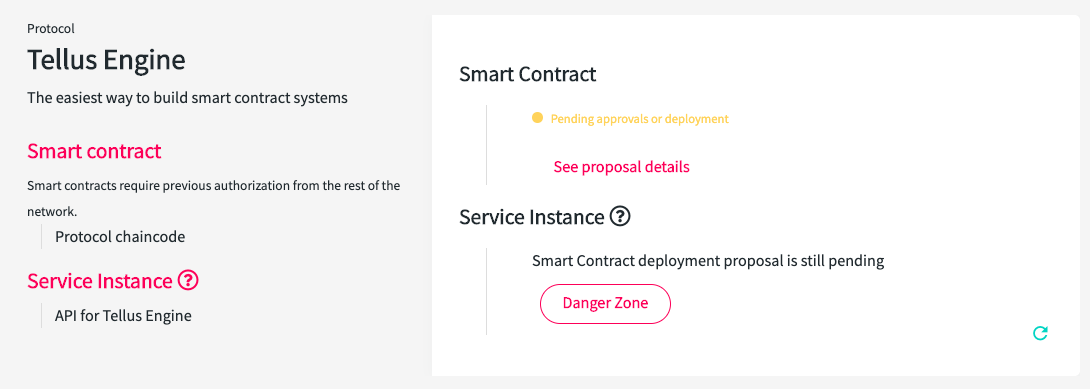The image size is (1090, 389).
Task: Click Pending approvals or deployment status text
Action: (640, 119)
